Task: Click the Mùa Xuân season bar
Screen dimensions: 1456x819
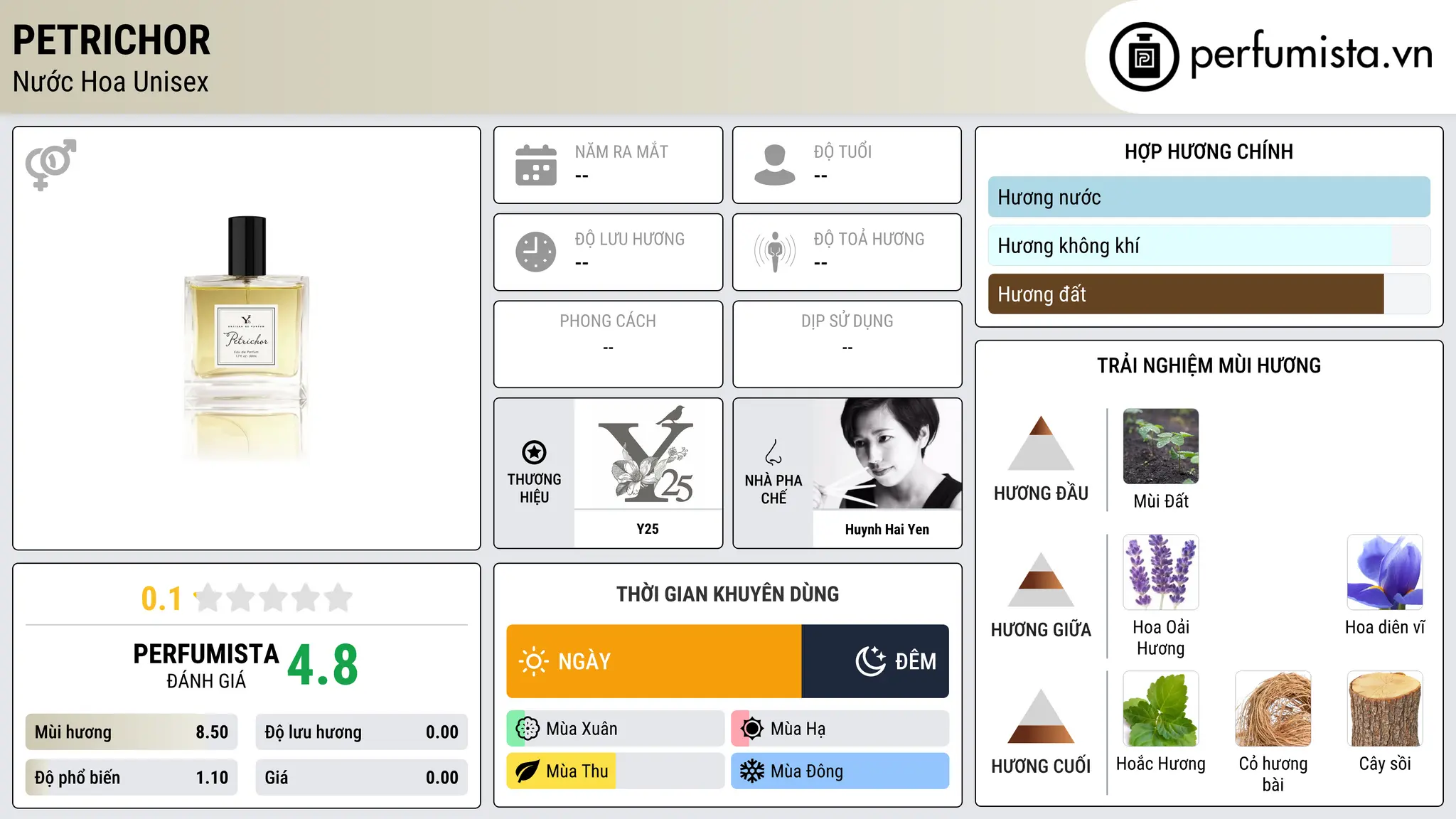Action: (616, 729)
